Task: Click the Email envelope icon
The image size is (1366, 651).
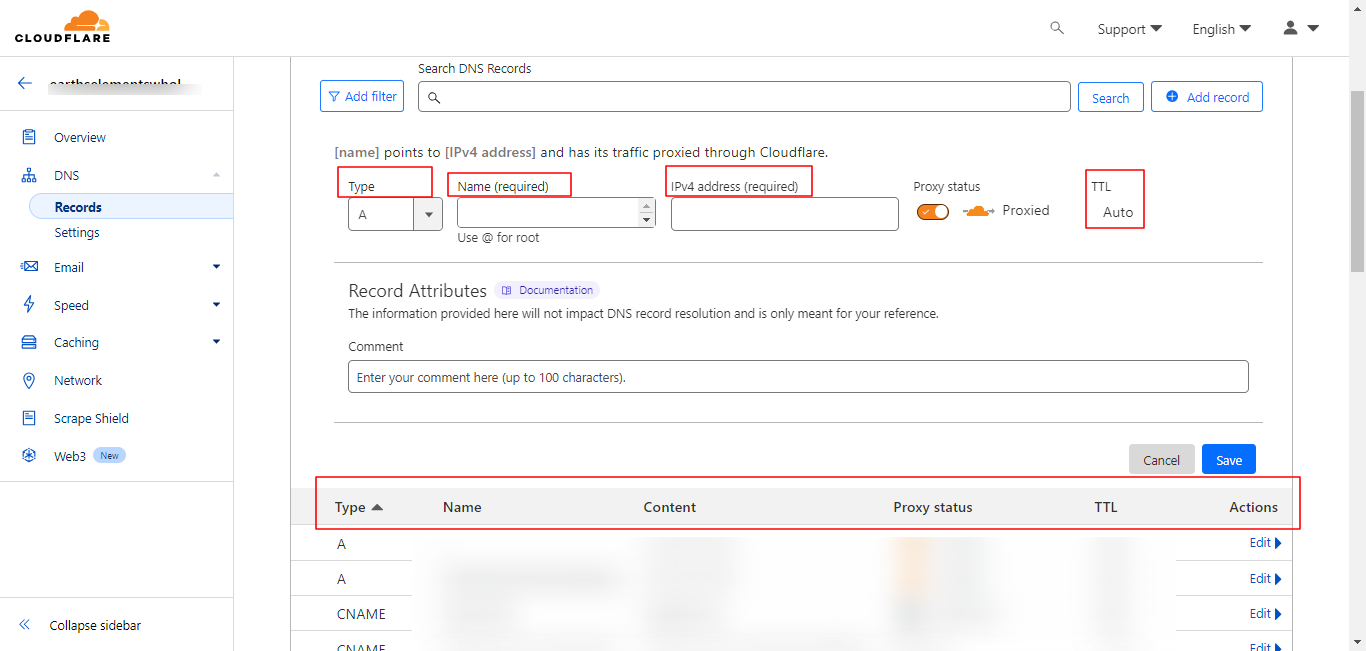Action: pos(30,267)
